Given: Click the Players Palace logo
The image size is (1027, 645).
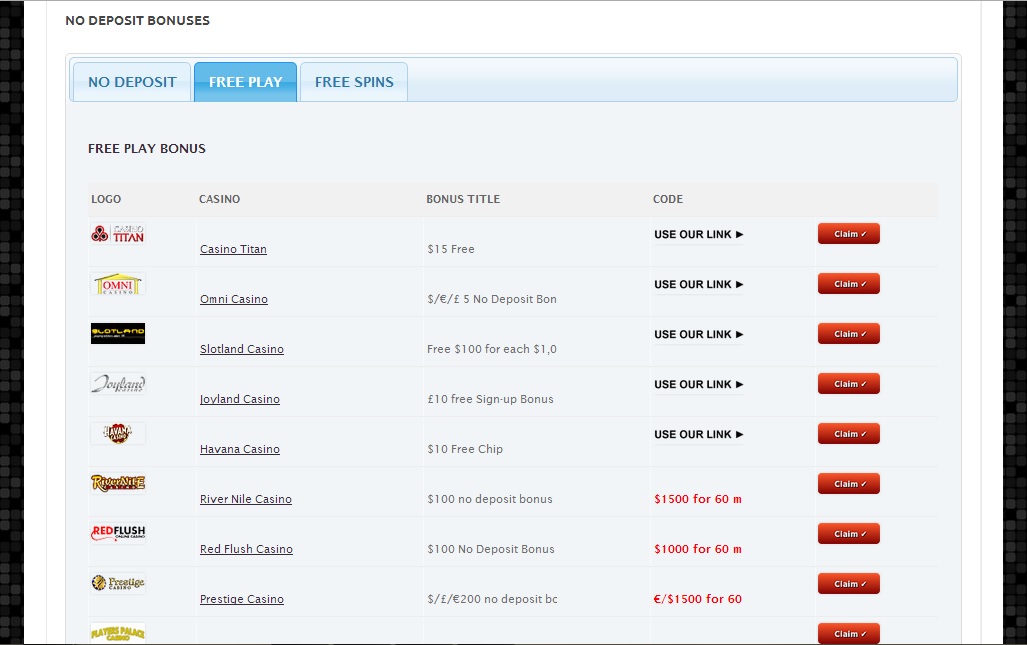Looking at the screenshot, I should point(118,633).
